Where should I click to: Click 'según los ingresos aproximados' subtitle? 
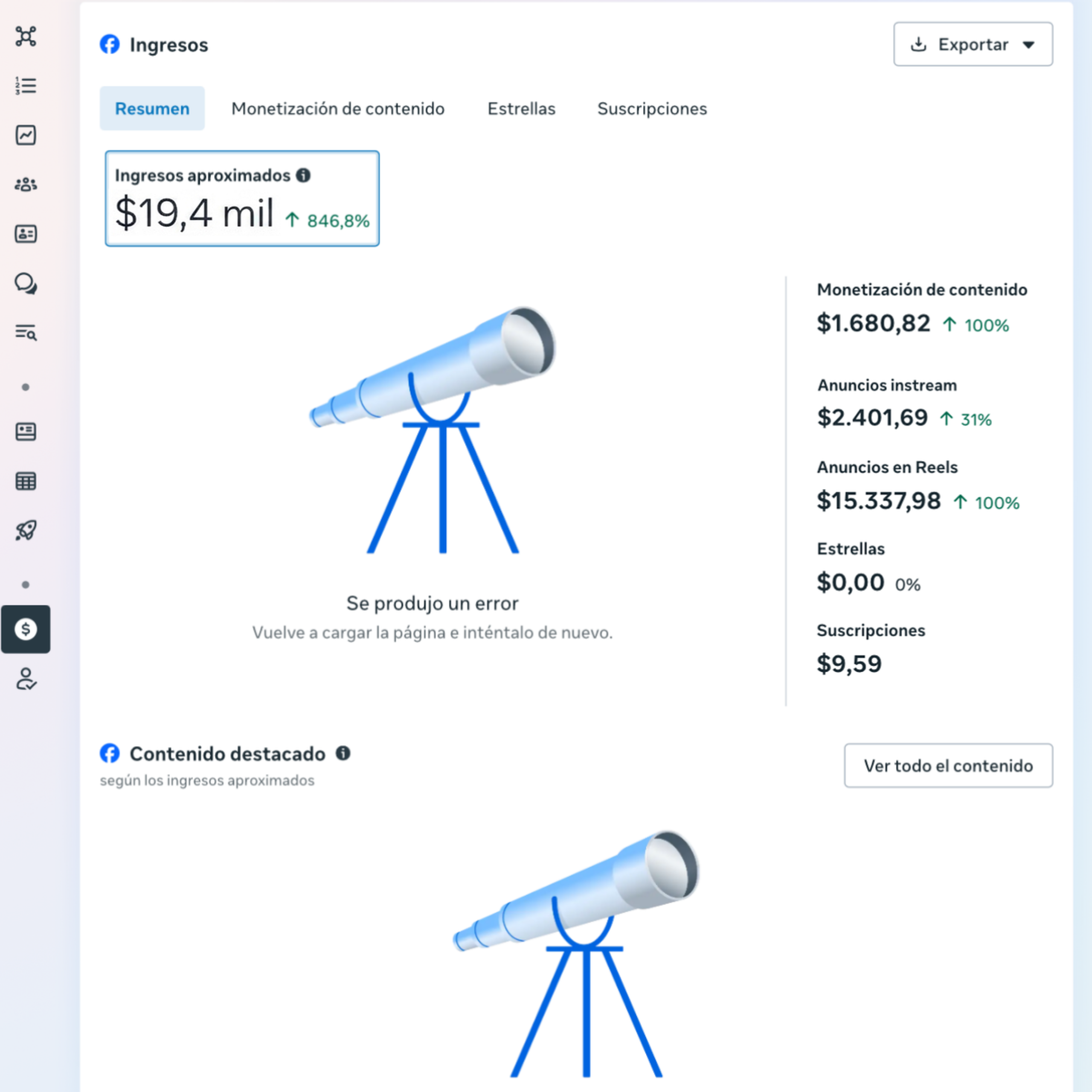[x=207, y=781]
